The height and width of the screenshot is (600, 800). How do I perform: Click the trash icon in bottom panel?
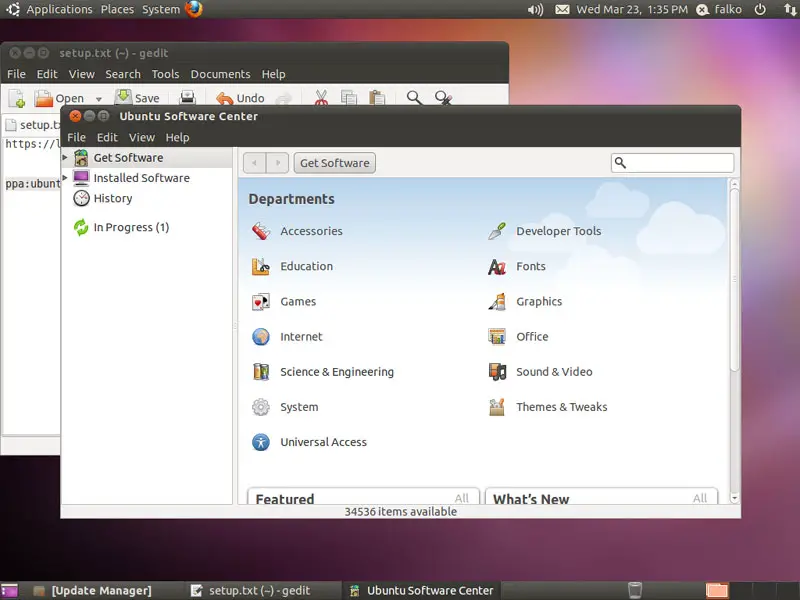click(x=635, y=590)
